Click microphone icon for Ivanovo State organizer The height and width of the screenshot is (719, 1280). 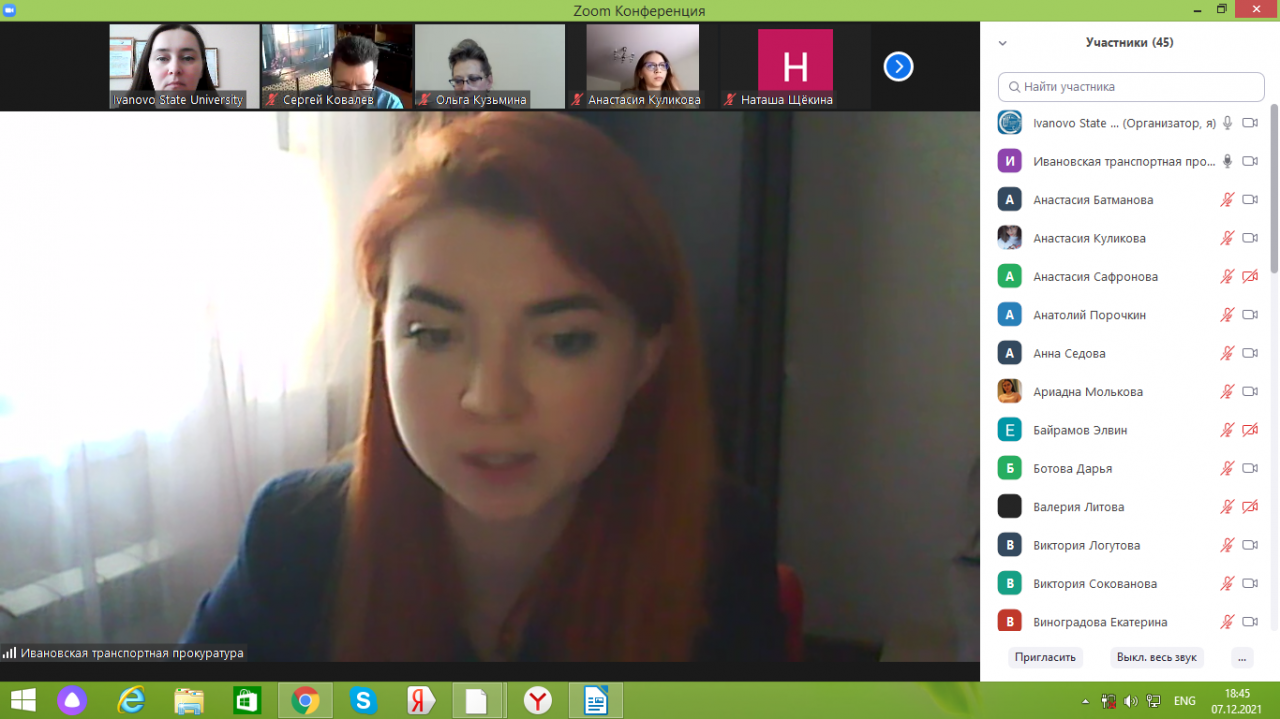click(1227, 123)
